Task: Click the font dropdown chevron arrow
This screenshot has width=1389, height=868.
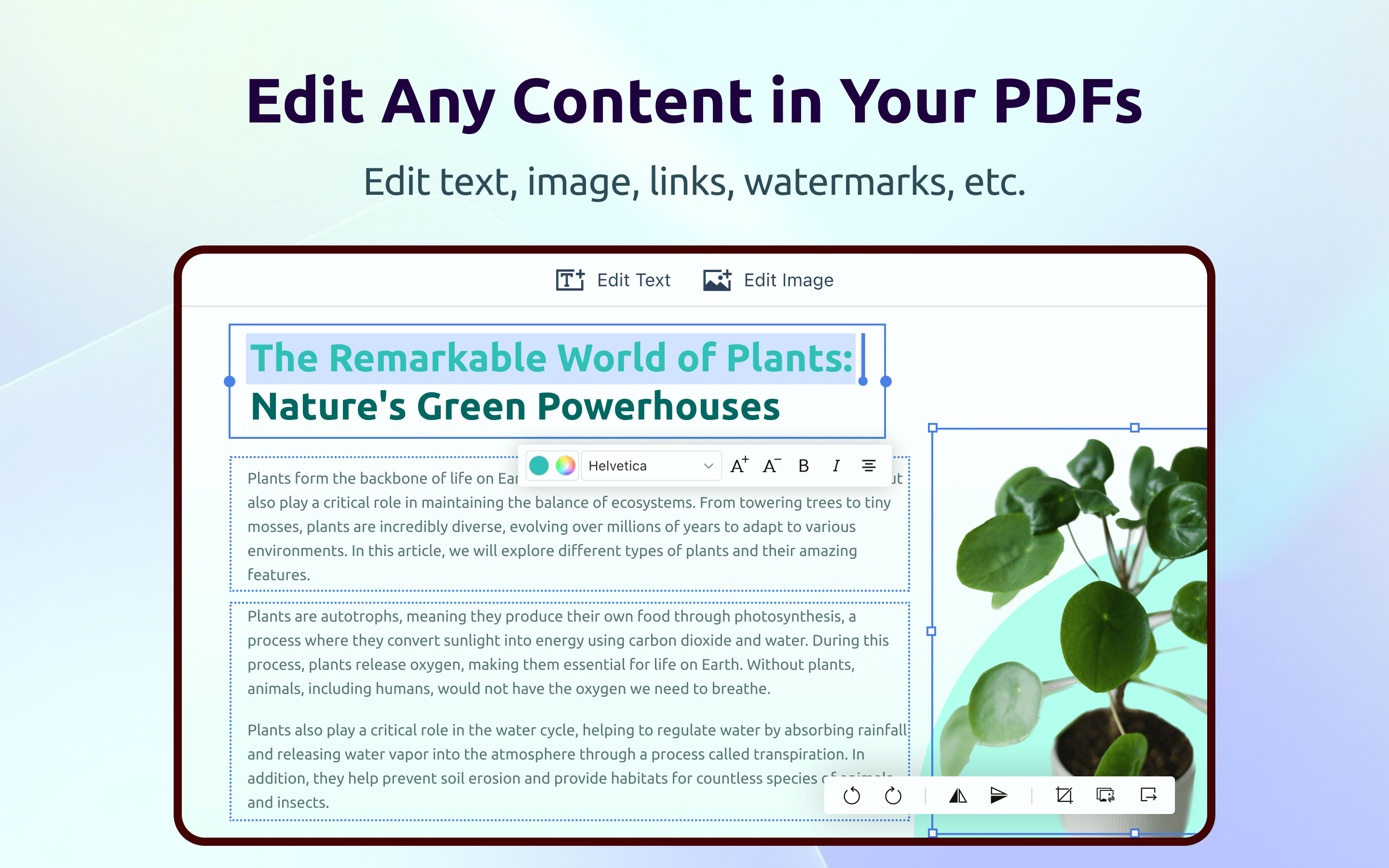Action: pyautogui.click(x=708, y=465)
